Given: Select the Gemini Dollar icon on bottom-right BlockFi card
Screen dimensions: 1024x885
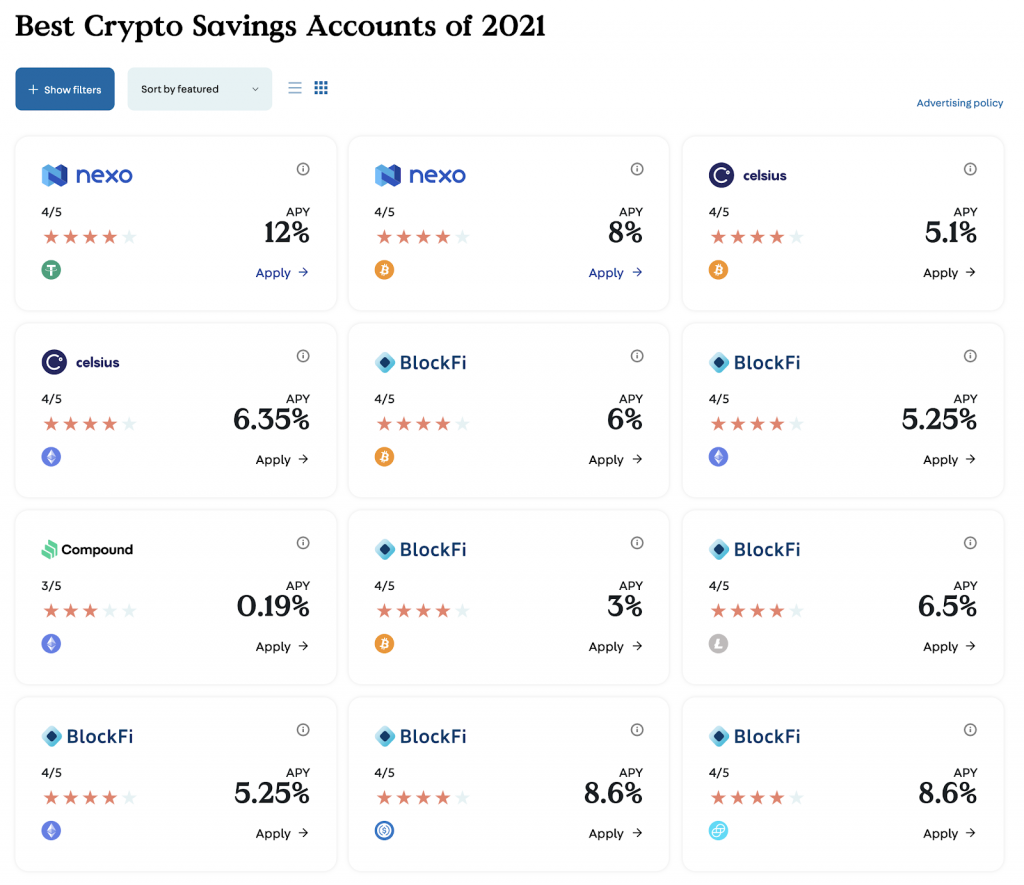Looking at the screenshot, I should click(x=718, y=831).
